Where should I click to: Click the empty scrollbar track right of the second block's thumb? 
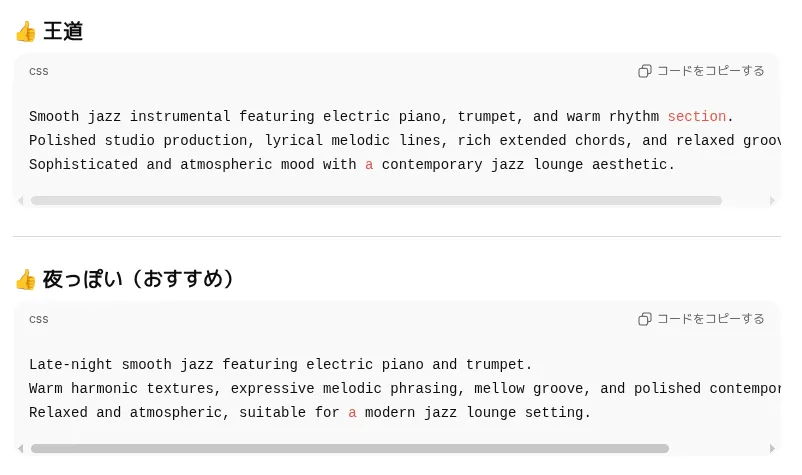(718, 449)
